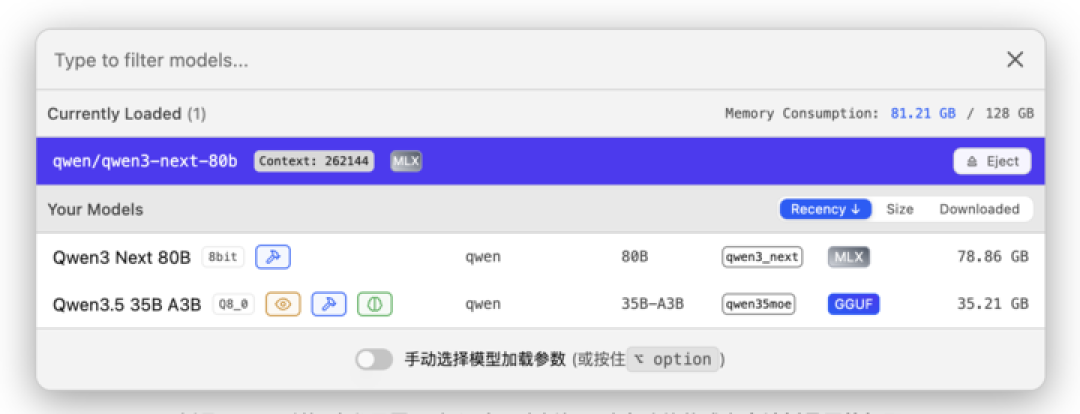Screen dimensions: 1080x414
Task: Click the Context: 262144 badge
Action: coord(314,161)
